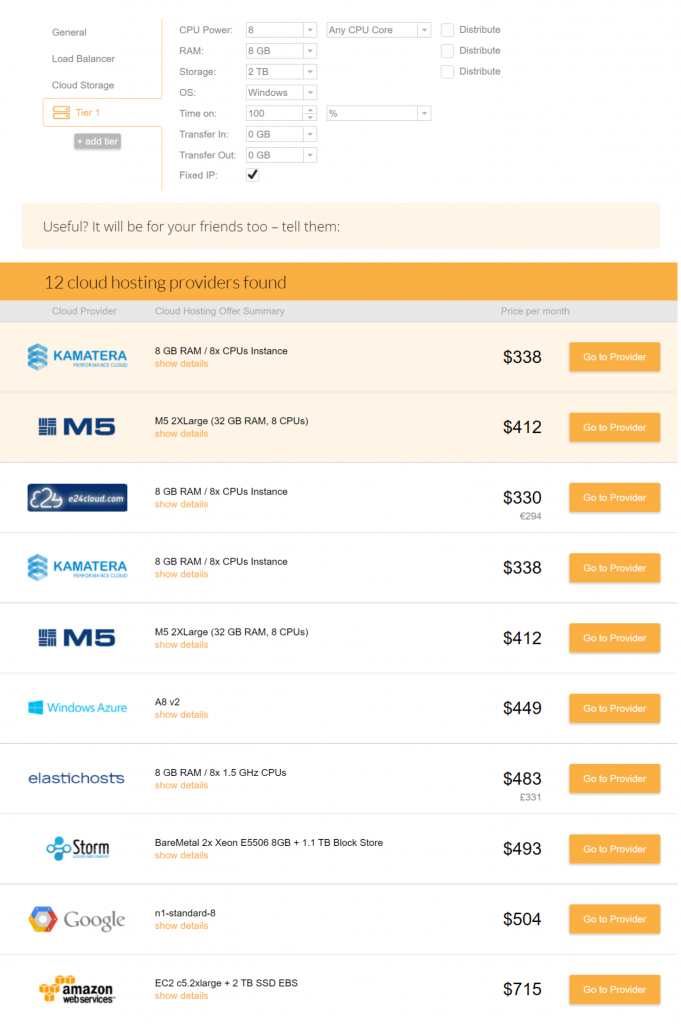Open the Cloud Storage tab
This screenshot has width=681, height=1024.
tap(83, 85)
